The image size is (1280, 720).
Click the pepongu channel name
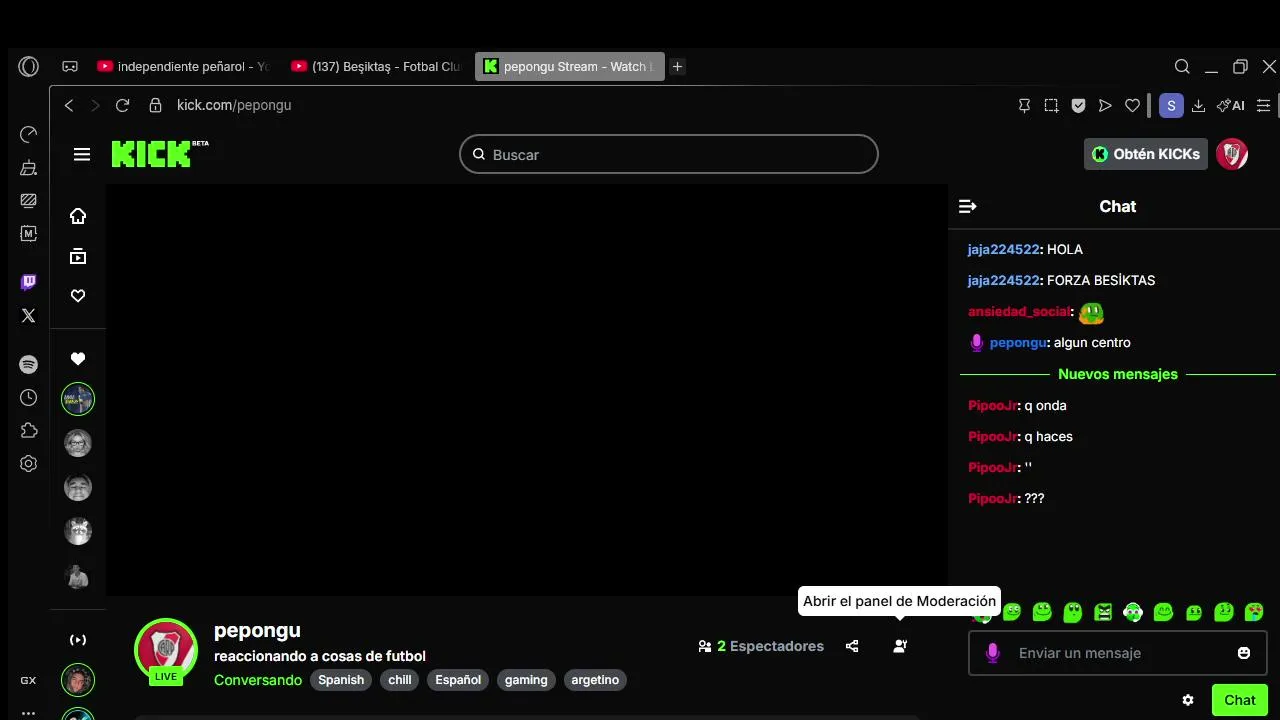coord(257,630)
